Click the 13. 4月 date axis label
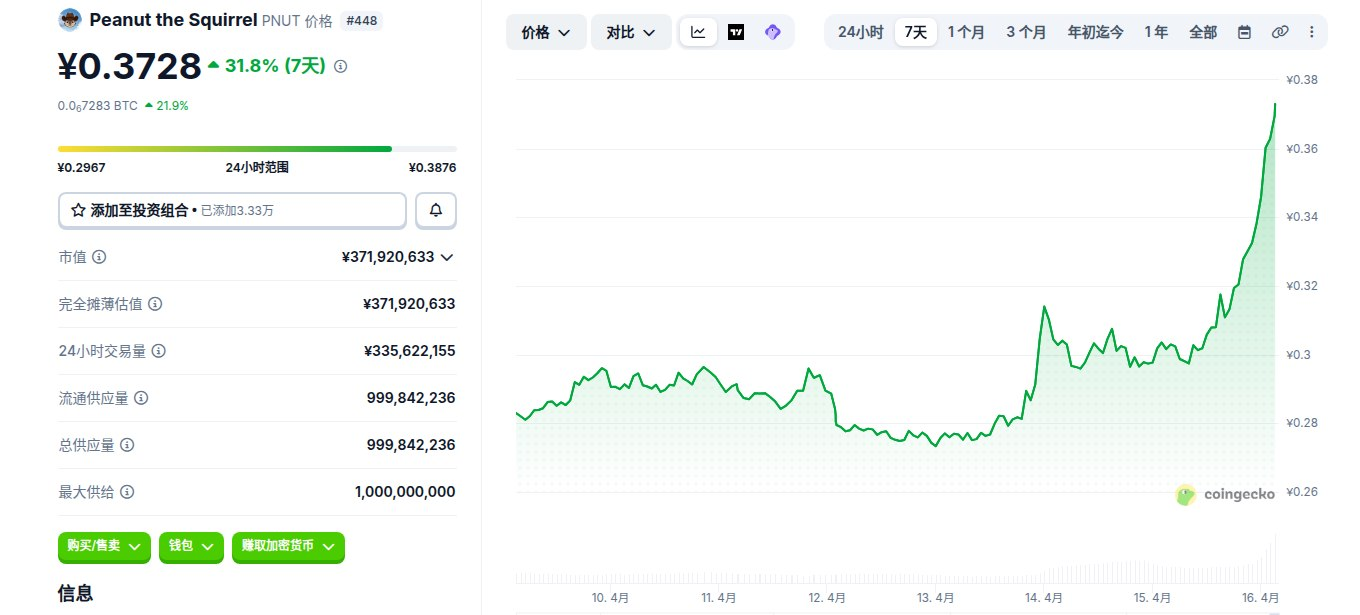 click(935, 598)
